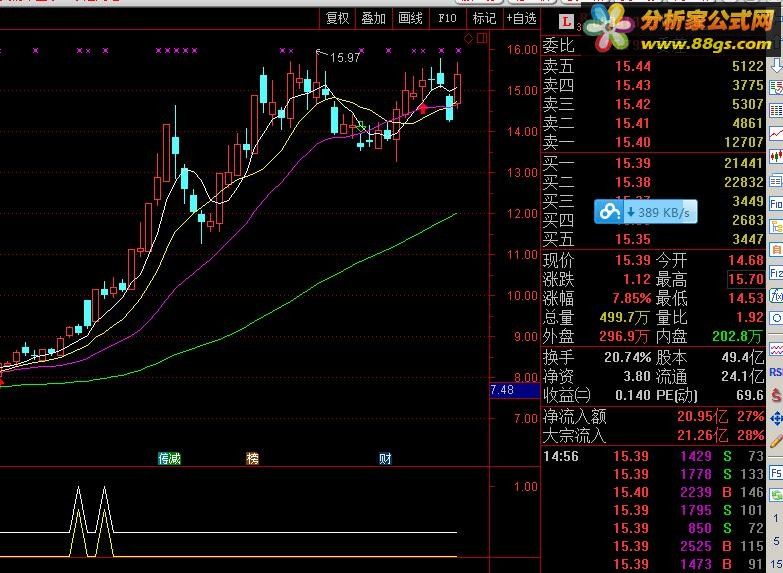The width and height of the screenshot is (783, 573).
Task: Click the trade row with volume 2239
Action: click(x=654, y=492)
